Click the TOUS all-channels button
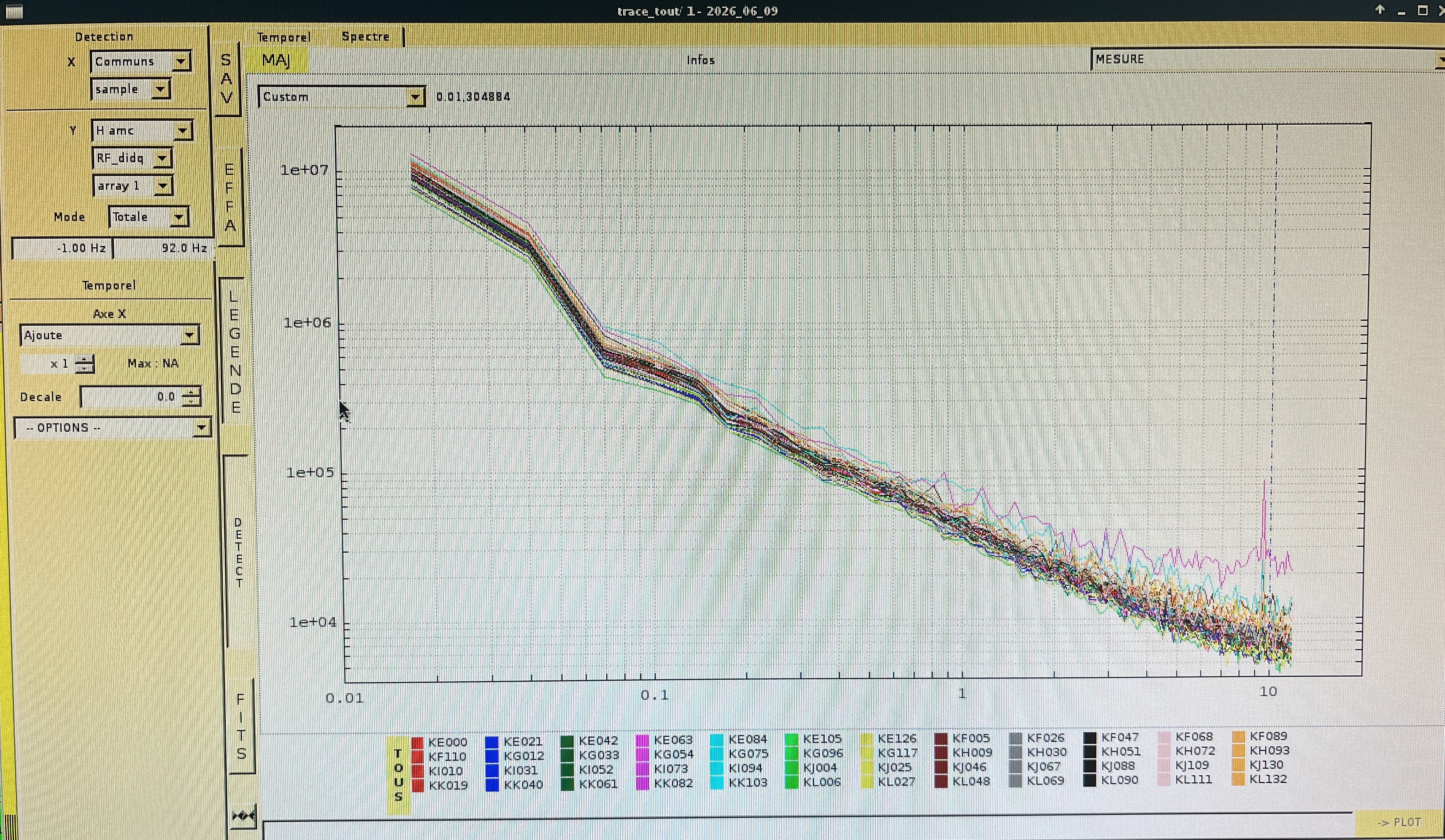This screenshot has width=1445, height=840. tap(399, 773)
